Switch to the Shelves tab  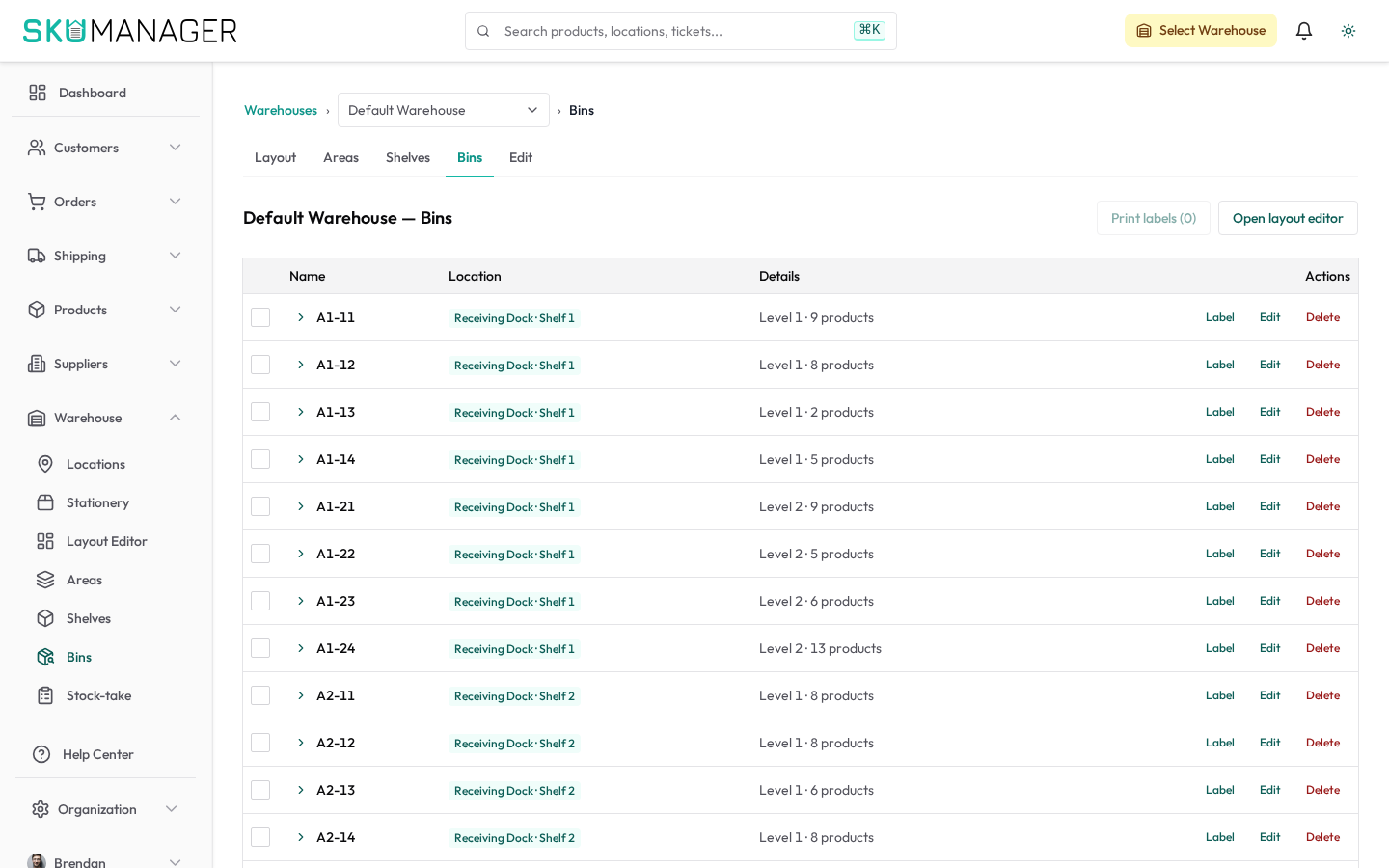408,158
